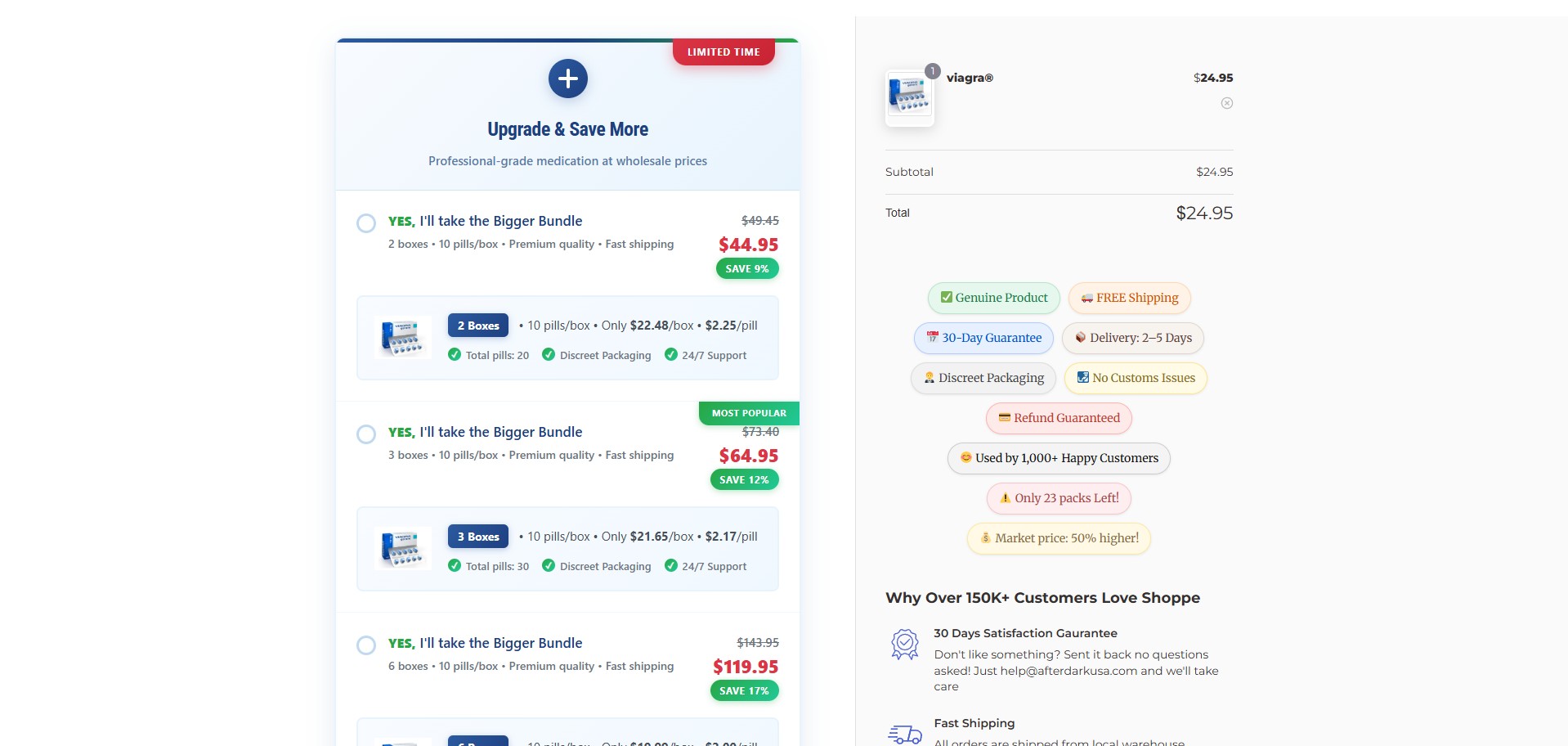
Task: Click the SAVE 12% green badge
Action: click(744, 479)
